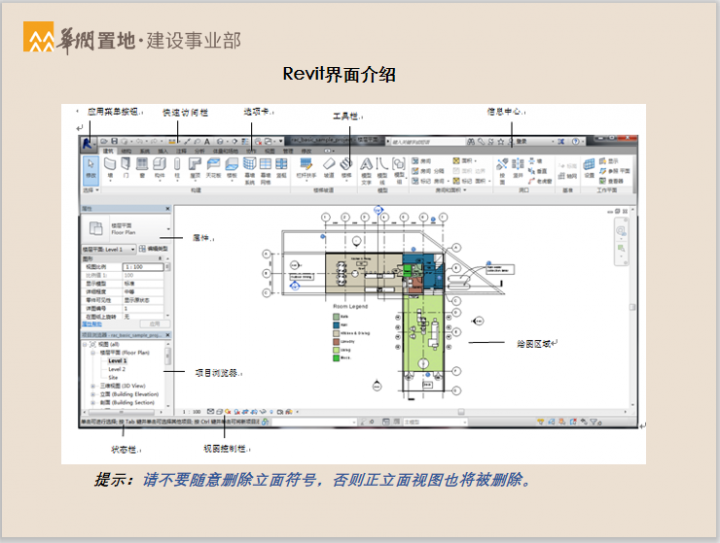This screenshot has width=720, height=543.
Task: Click the Shaft (竖井) opening tool
Action: [518, 168]
